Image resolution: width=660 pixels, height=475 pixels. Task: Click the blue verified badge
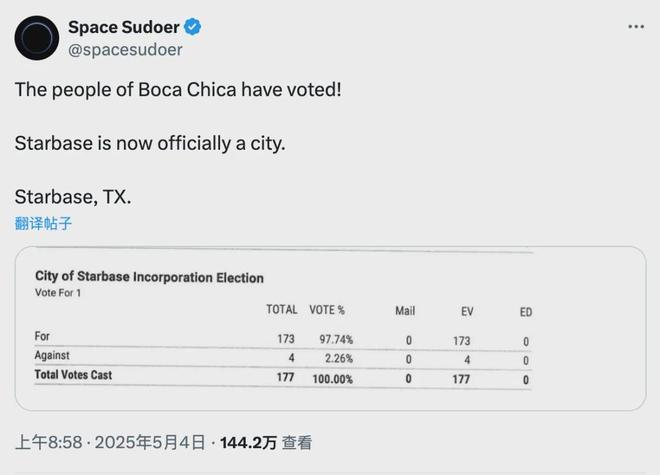(193, 27)
